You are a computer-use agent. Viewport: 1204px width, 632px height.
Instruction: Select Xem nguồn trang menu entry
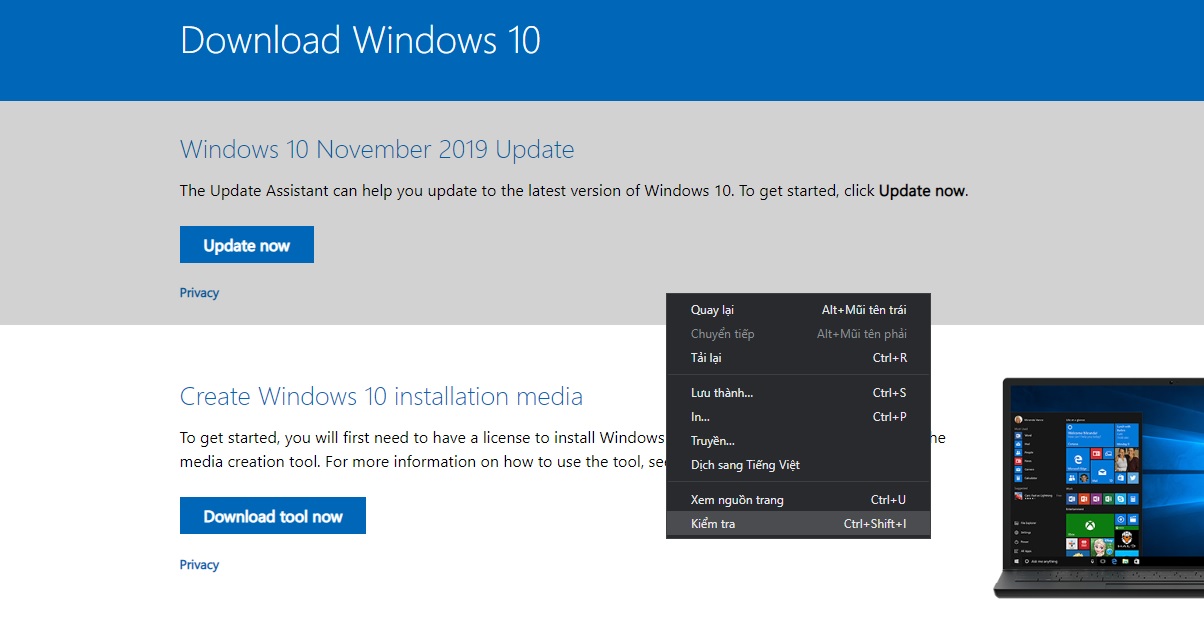tap(798, 500)
